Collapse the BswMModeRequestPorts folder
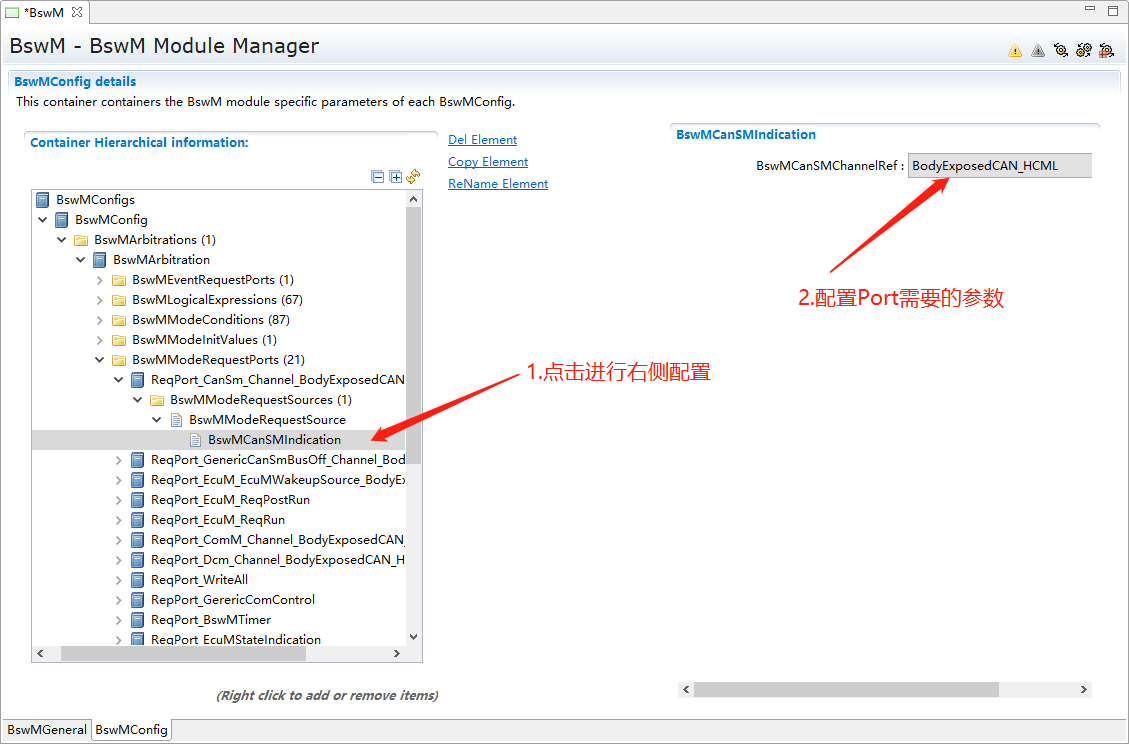The height and width of the screenshot is (744, 1129). 100,360
